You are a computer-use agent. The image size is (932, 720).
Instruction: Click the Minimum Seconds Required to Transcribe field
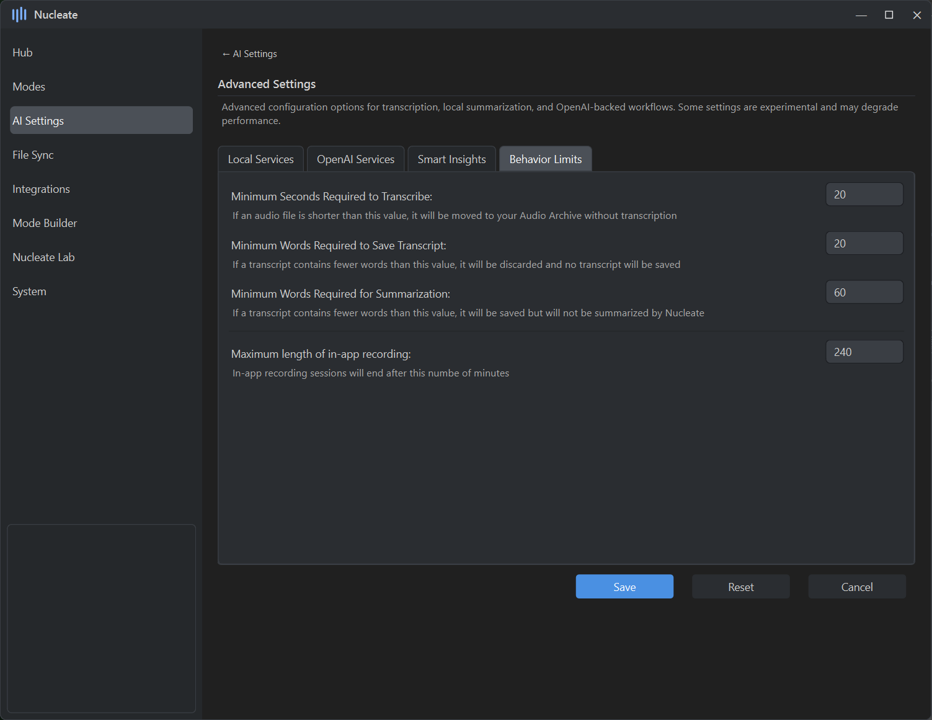[864, 195]
